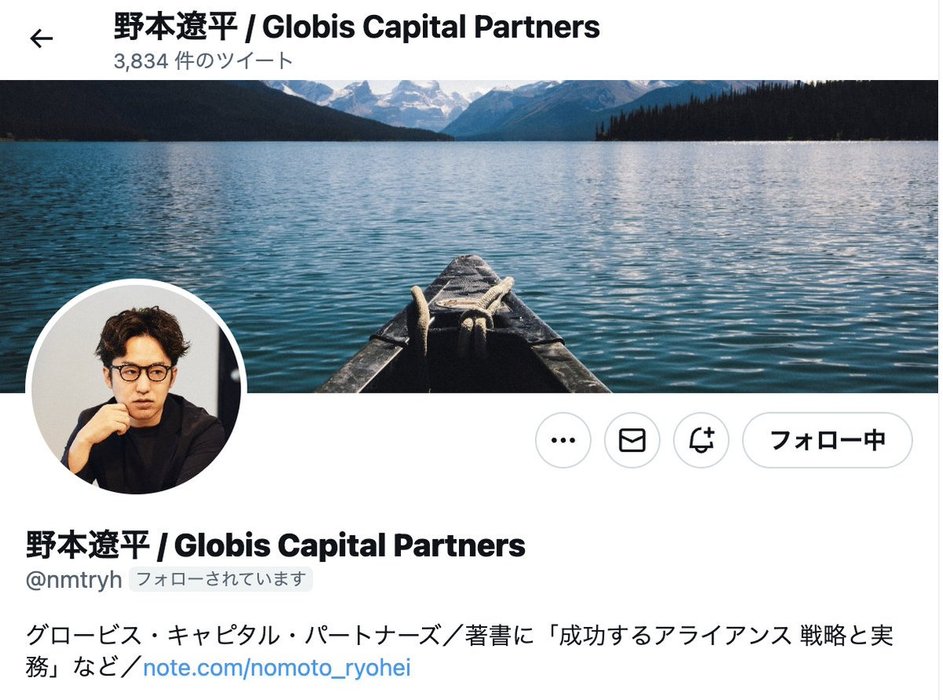This screenshot has height=700, width=943.
Task: Select the profile display name below the avatar
Action: [275, 545]
